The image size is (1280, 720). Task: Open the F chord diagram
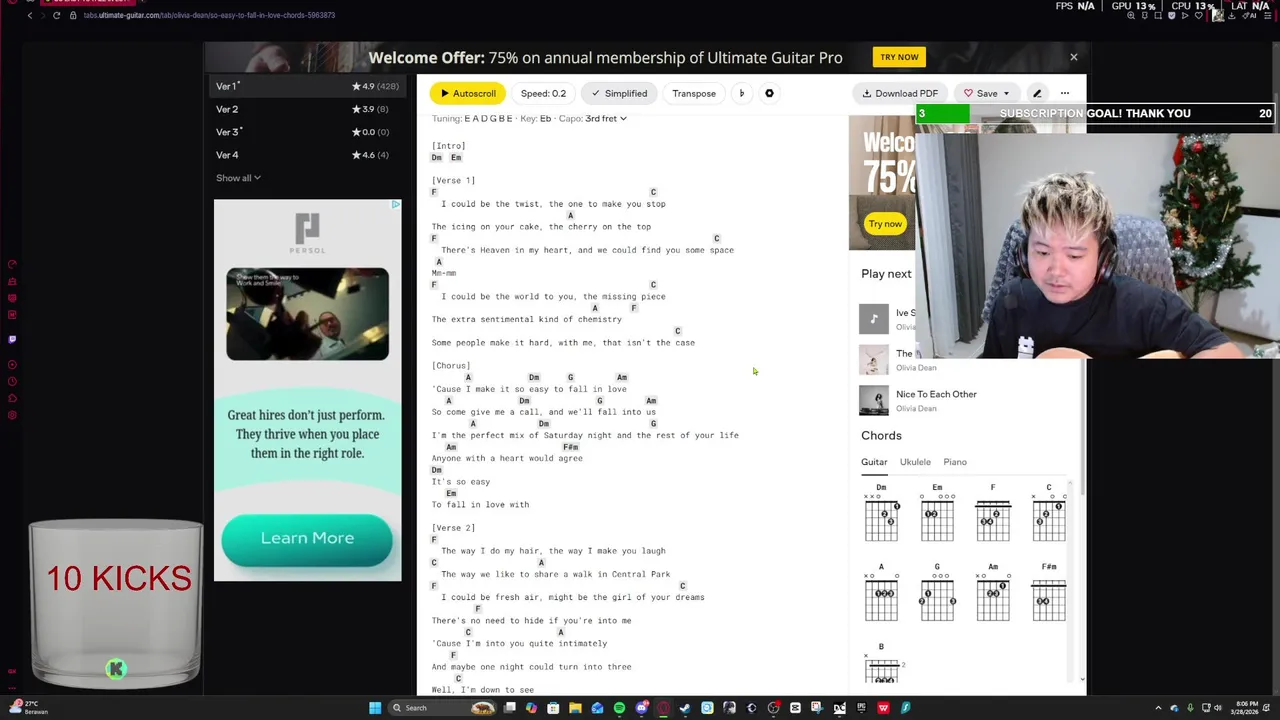click(x=993, y=514)
